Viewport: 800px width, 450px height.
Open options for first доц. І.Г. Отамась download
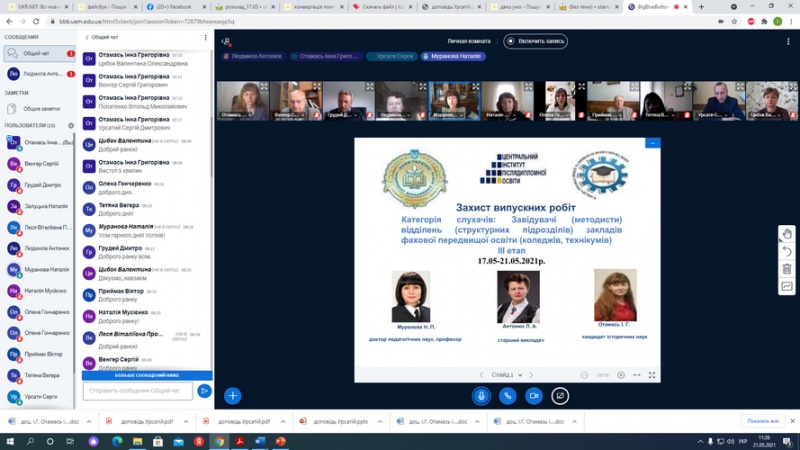pyautogui.click(x=89, y=421)
